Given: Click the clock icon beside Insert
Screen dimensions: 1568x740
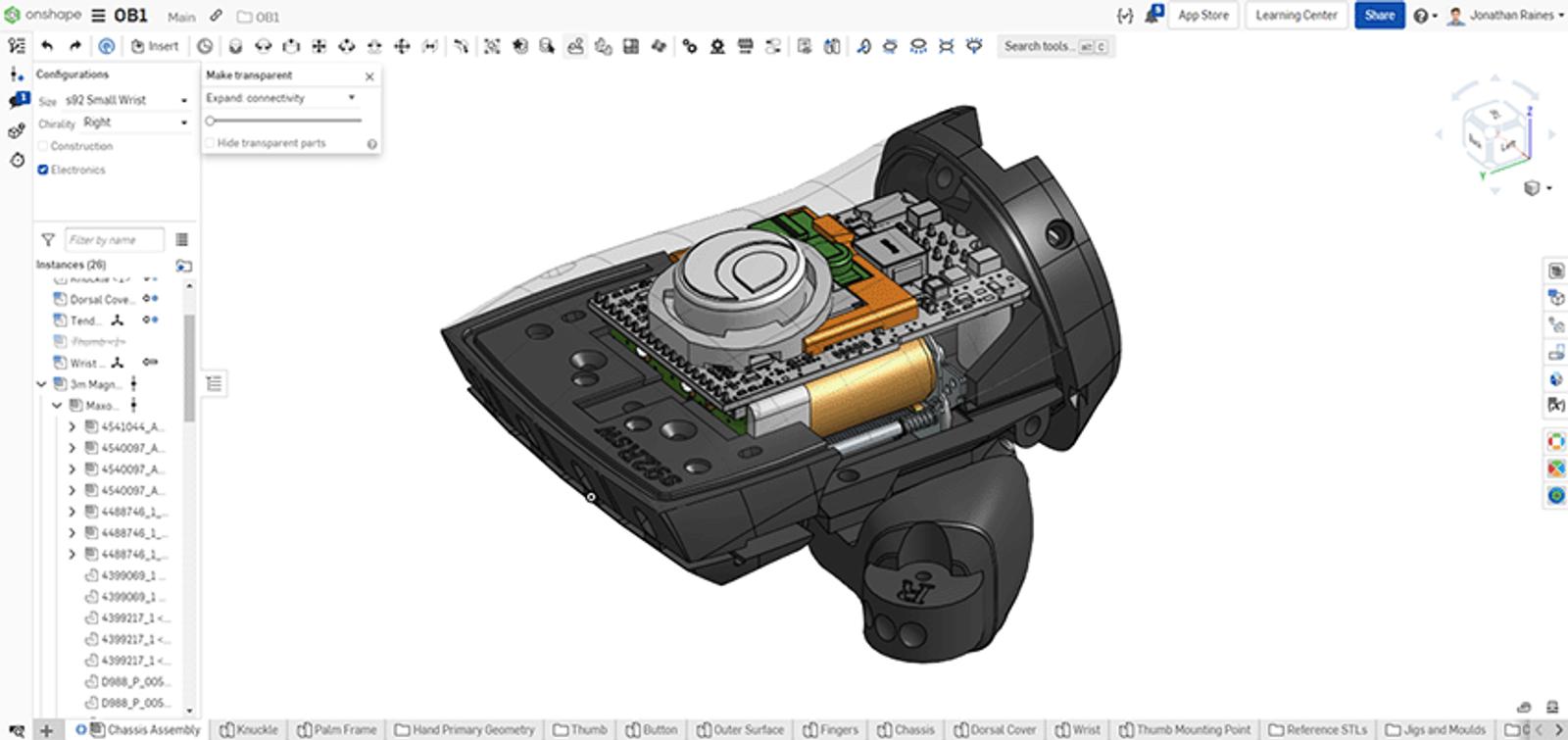Looking at the screenshot, I should click(x=204, y=46).
